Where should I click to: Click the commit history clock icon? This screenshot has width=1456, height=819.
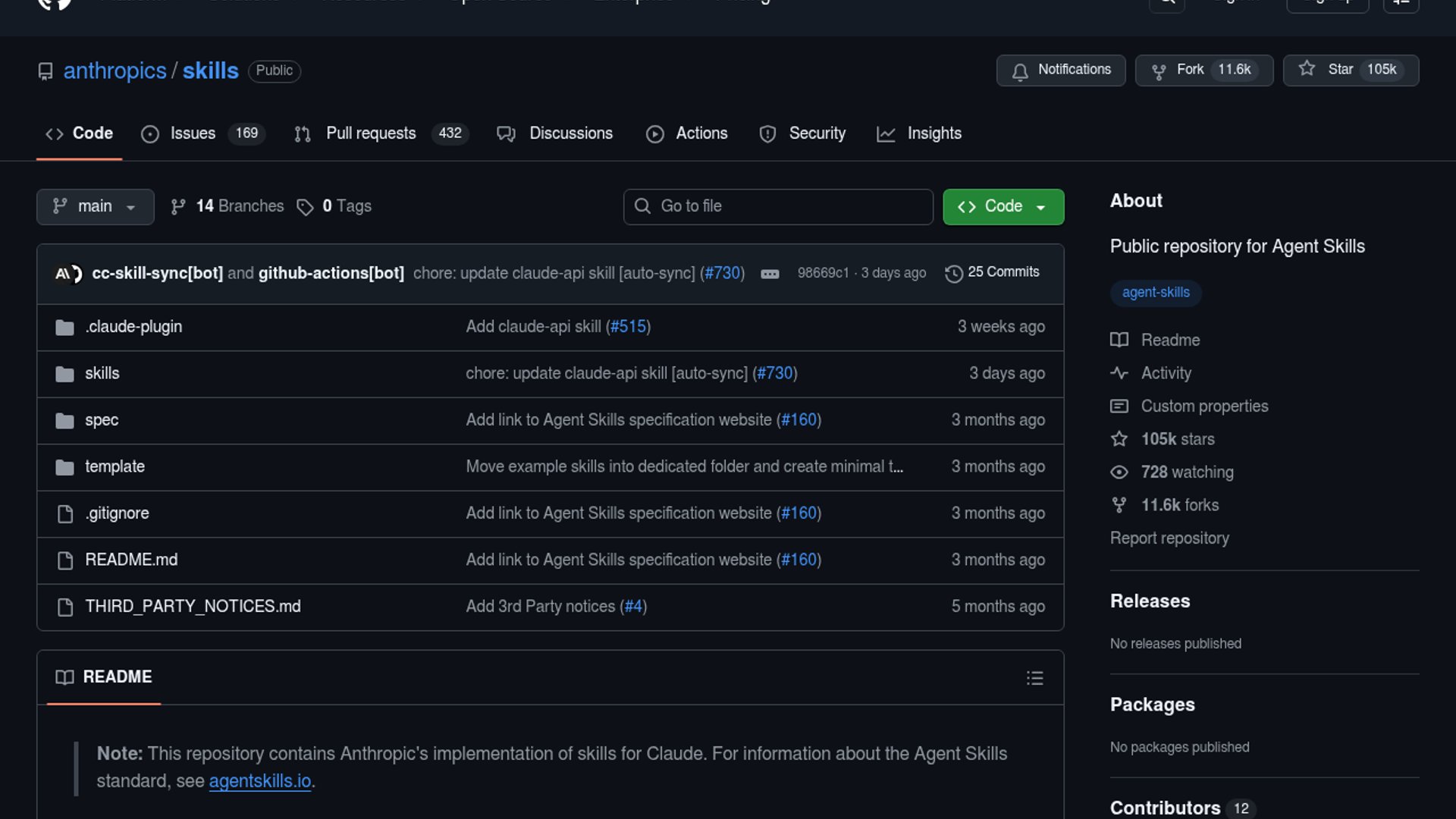953,273
